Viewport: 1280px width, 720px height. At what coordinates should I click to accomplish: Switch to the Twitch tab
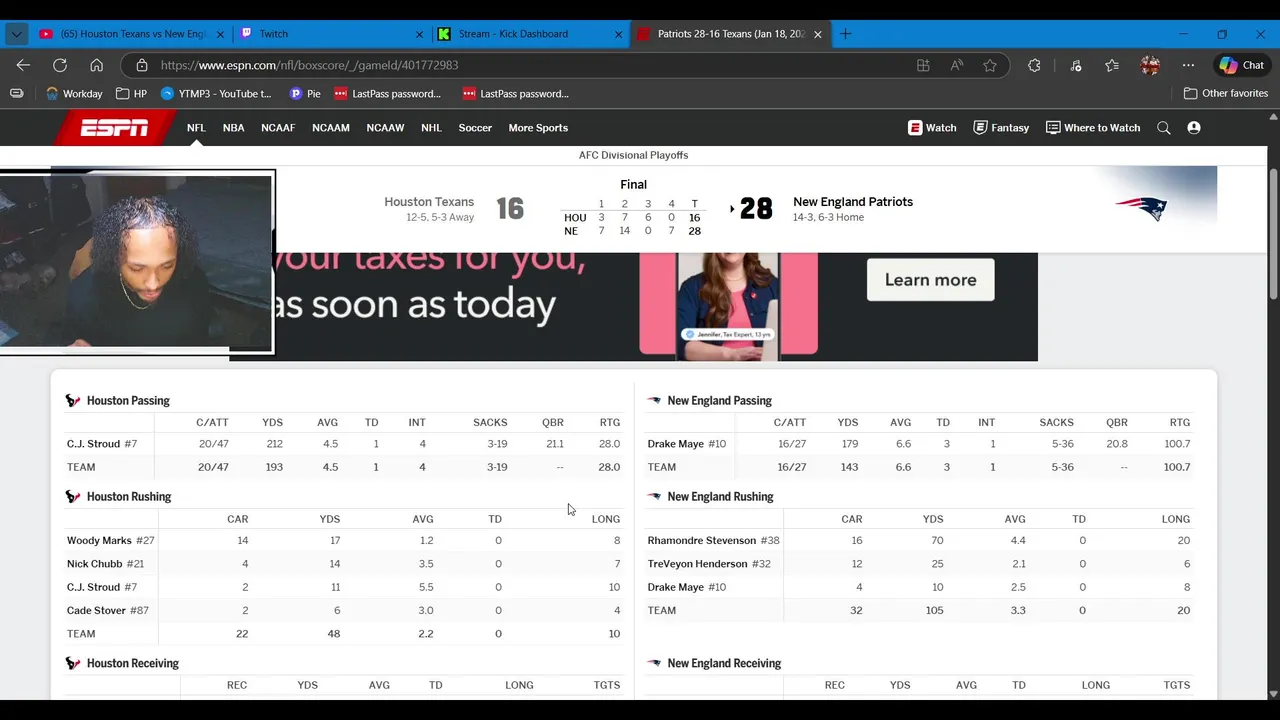(x=332, y=34)
